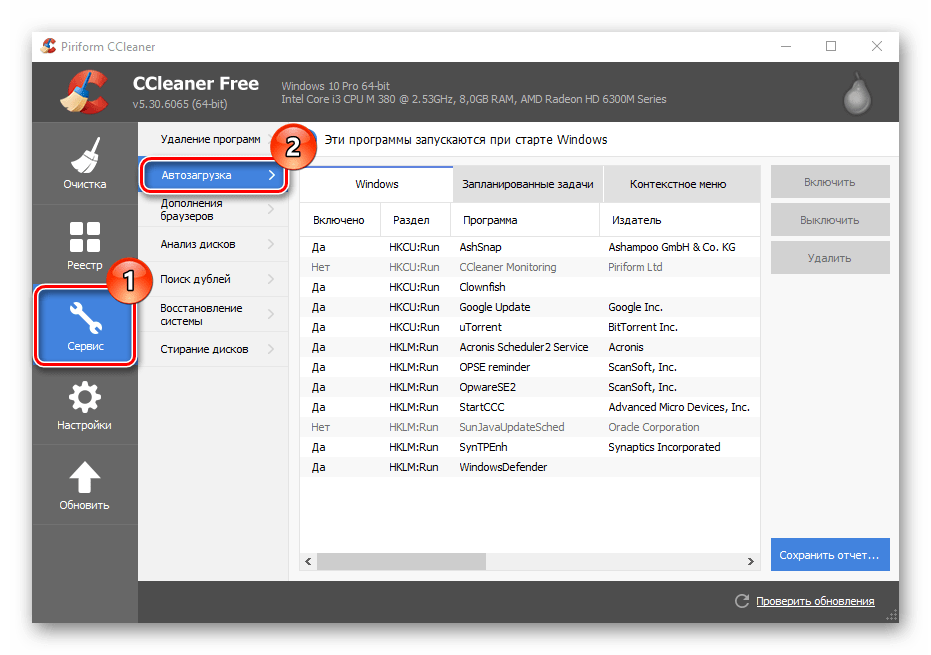Open the Очистка broom icon section
This screenshot has width=931, height=655.
click(84, 163)
